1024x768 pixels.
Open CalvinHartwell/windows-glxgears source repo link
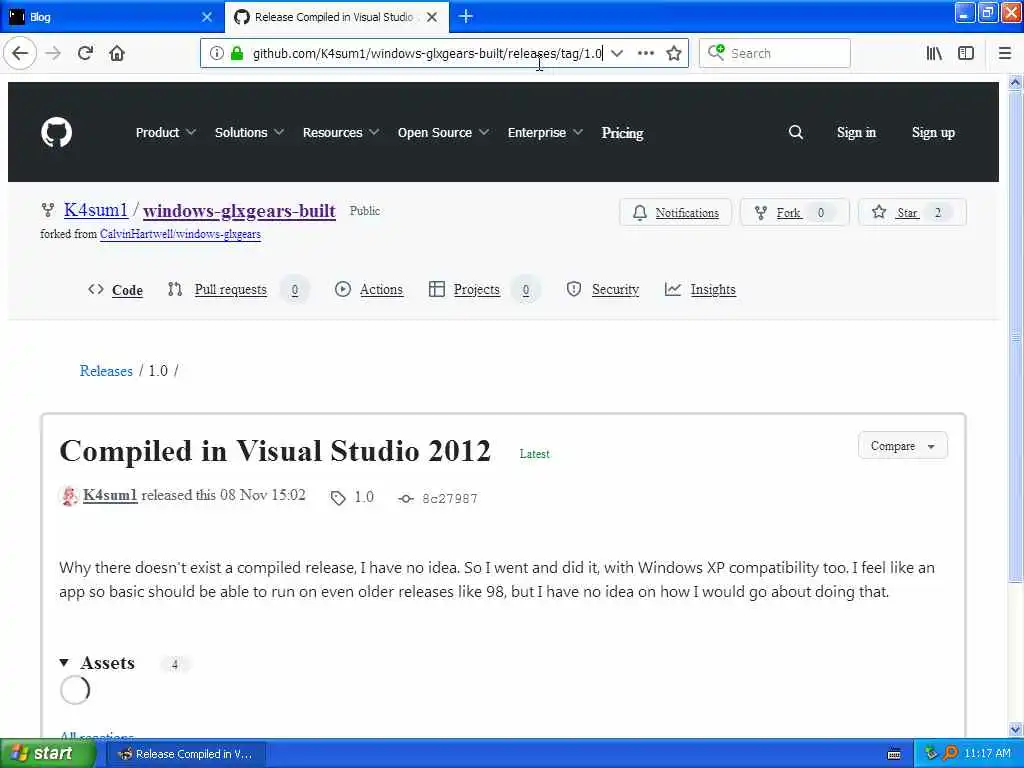(x=180, y=234)
